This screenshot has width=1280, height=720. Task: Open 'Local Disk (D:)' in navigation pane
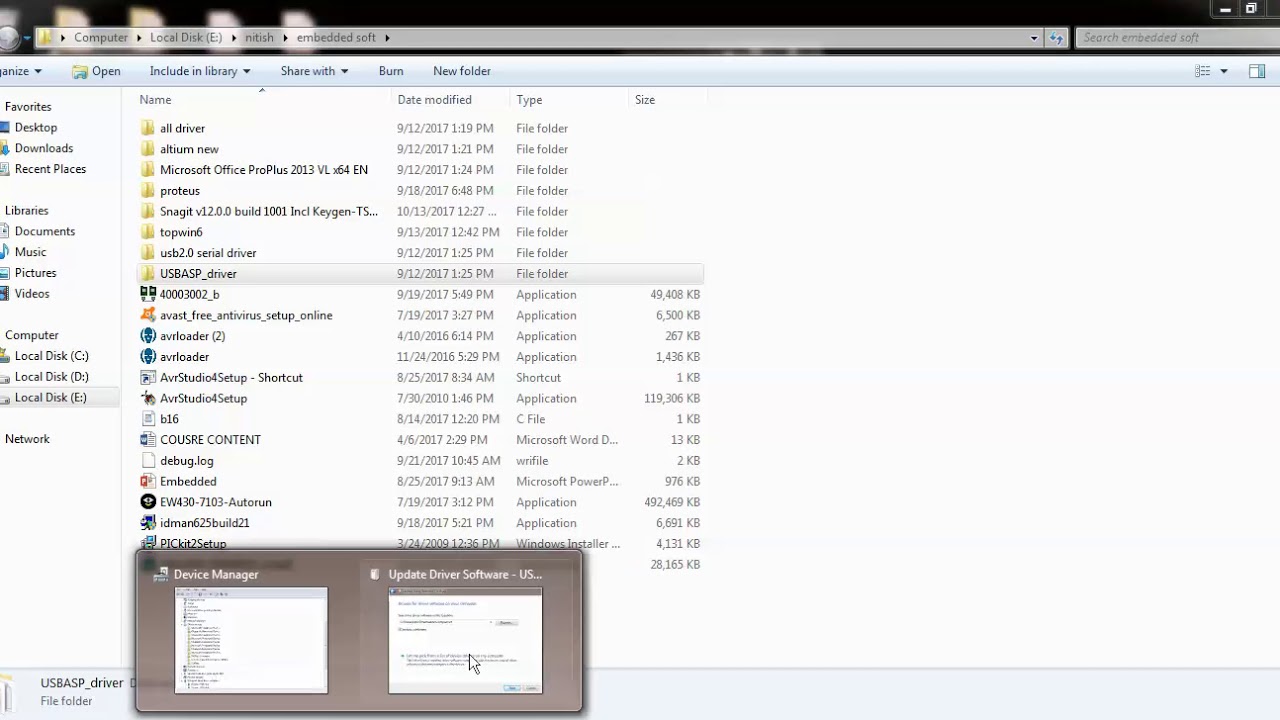point(51,377)
